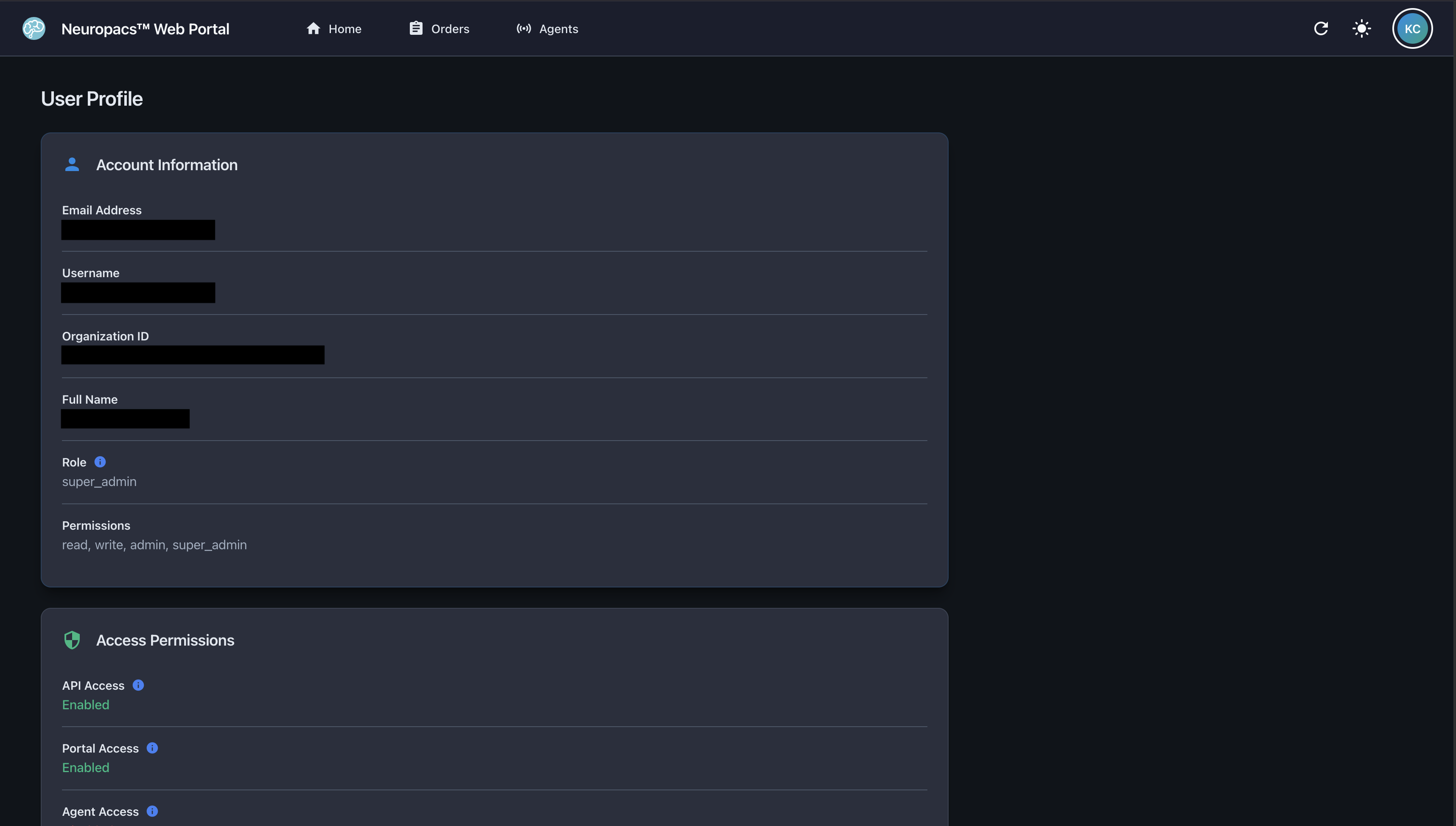Click the clipboard icon next to Orders
Screen dimensions: 1456x826
416,28
